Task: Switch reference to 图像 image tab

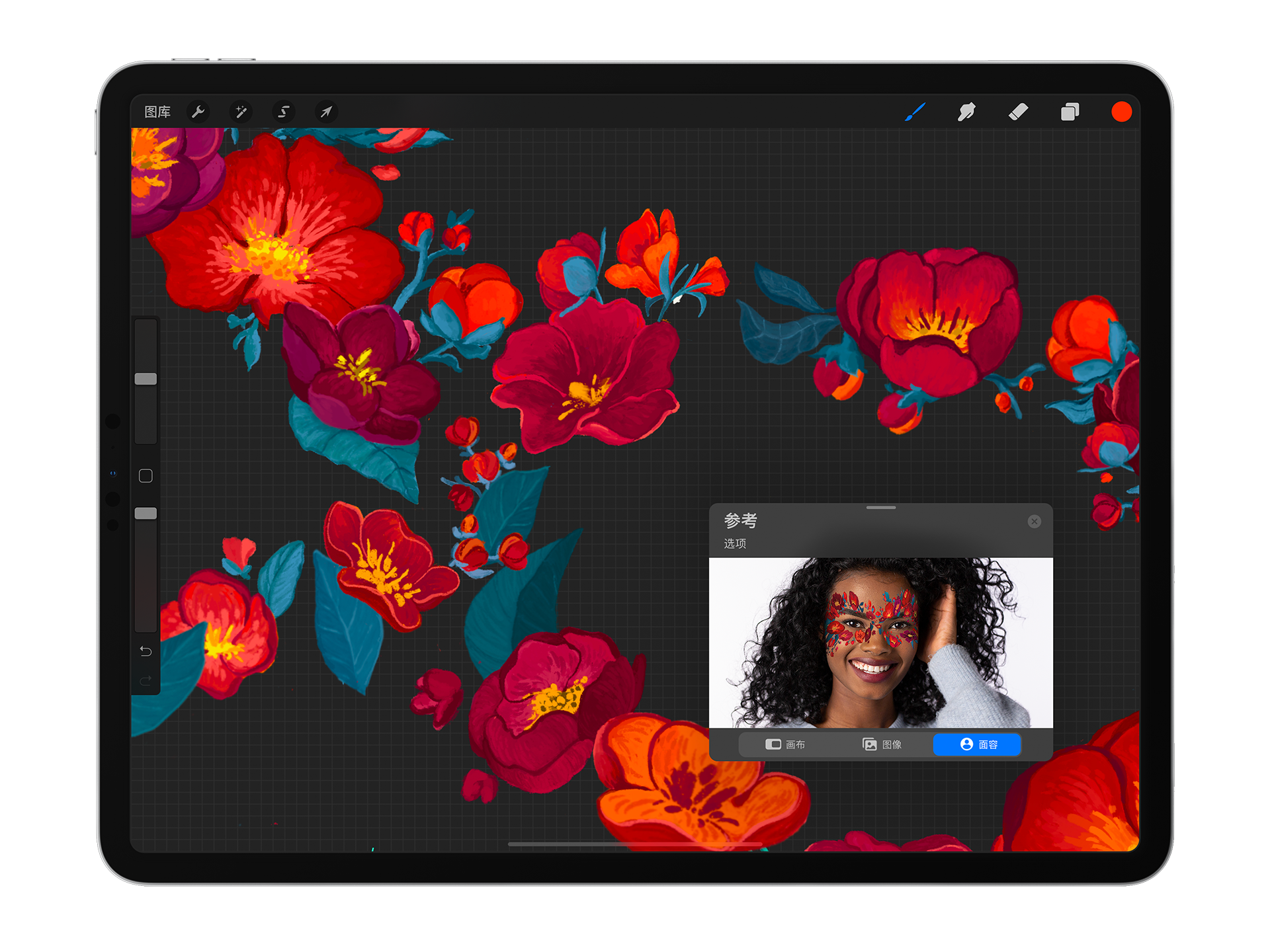Action: pyautogui.click(x=882, y=744)
